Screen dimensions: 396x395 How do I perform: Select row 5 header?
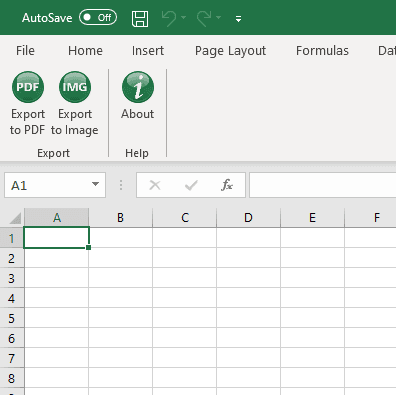pyautogui.click(x=12, y=318)
